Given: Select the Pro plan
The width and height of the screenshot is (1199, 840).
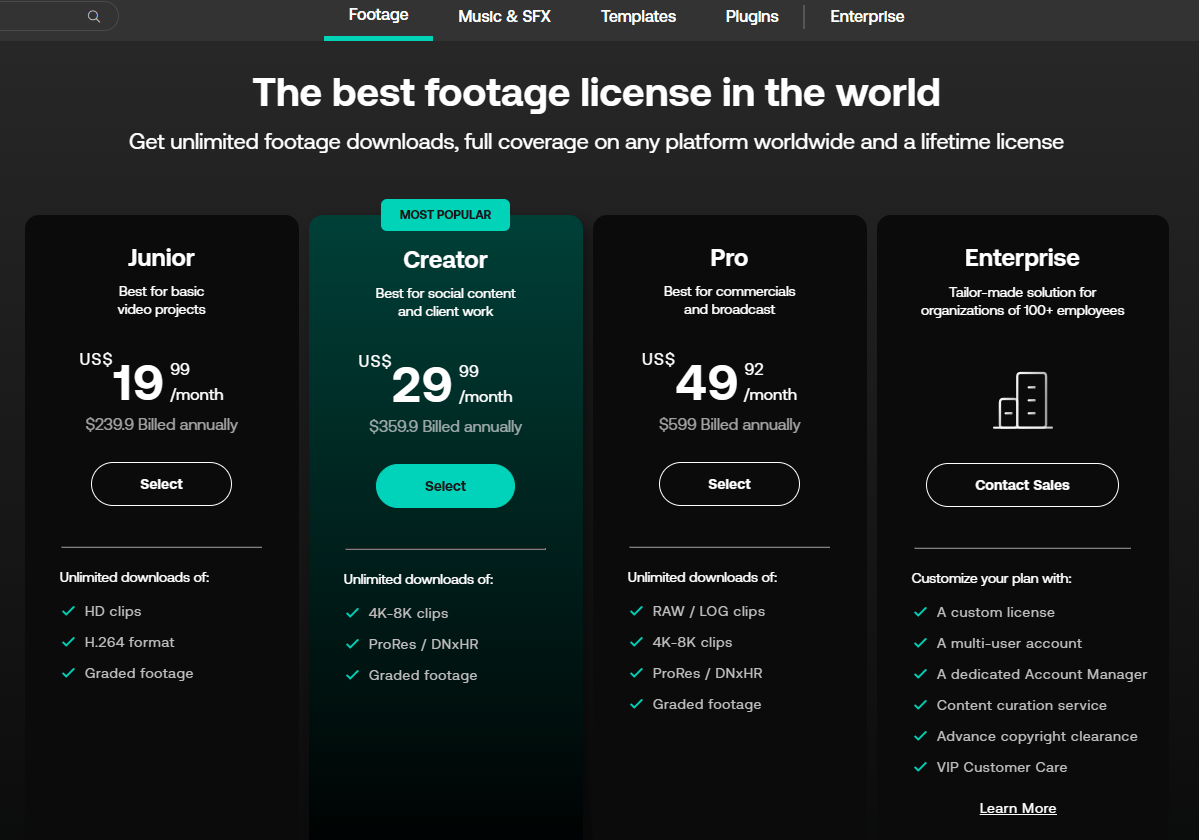Looking at the screenshot, I should pos(729,484).
